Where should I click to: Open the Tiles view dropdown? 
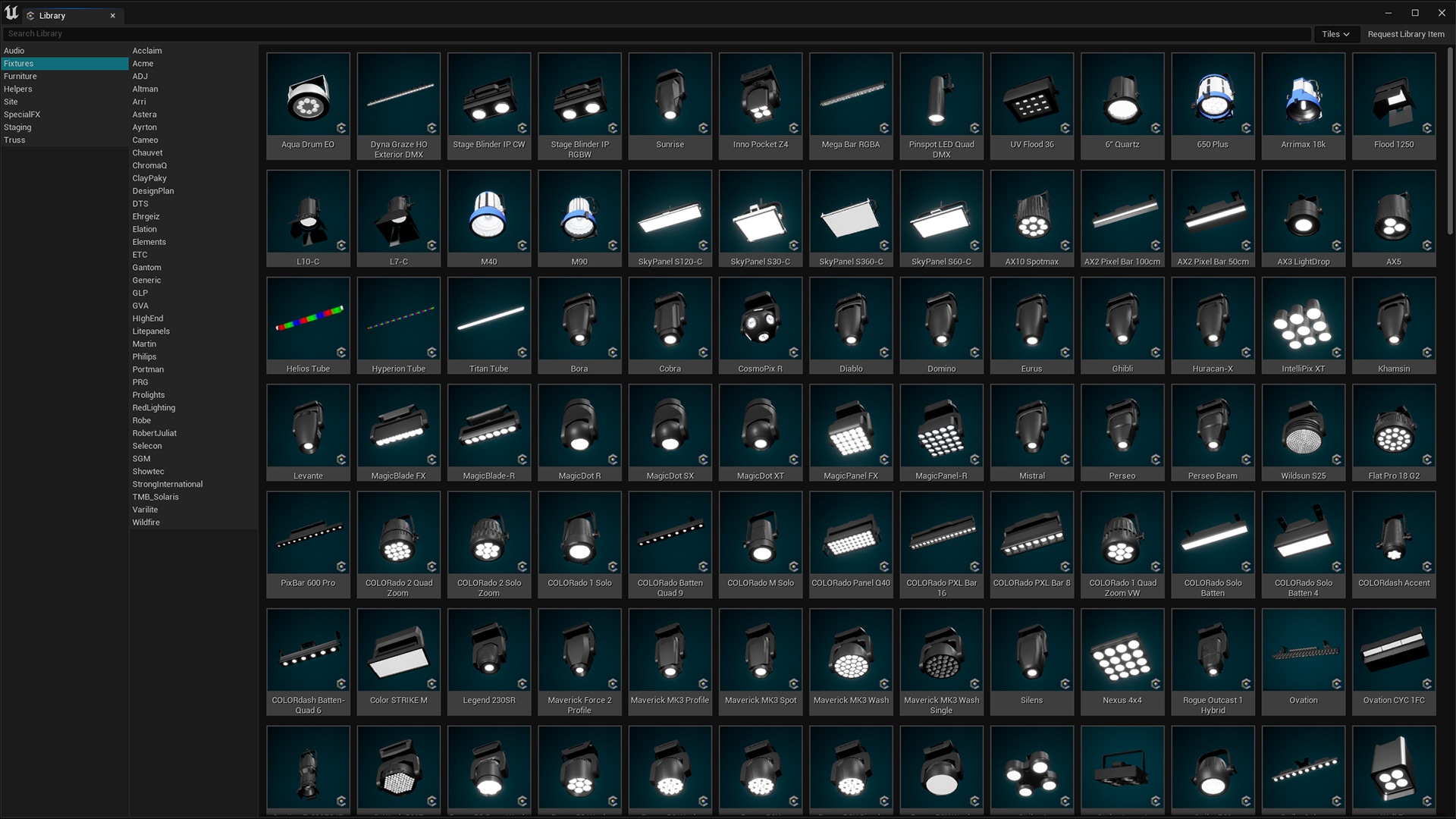coord(1335,34)
